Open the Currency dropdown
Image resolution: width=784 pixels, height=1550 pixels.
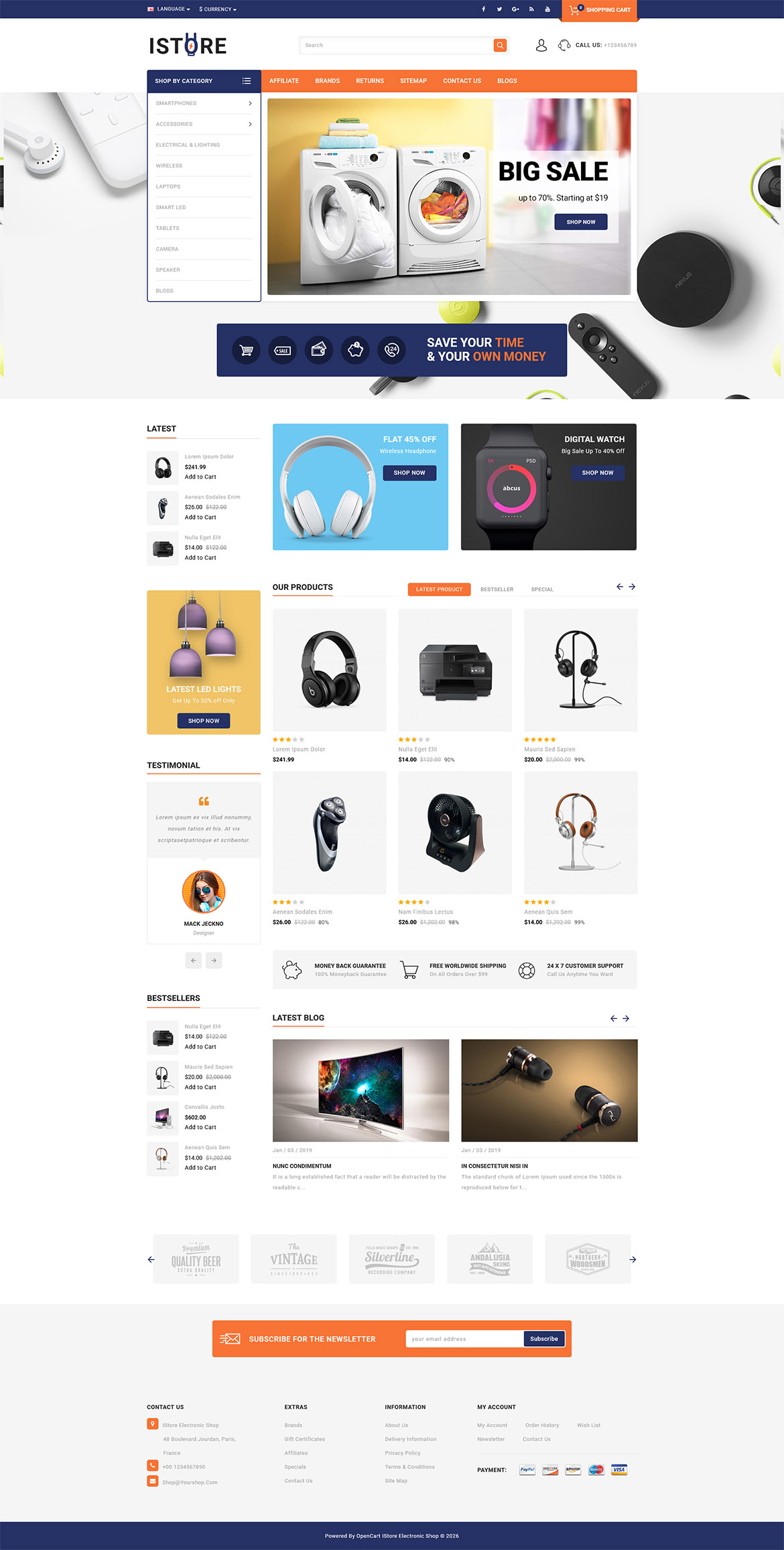point(218,9)
